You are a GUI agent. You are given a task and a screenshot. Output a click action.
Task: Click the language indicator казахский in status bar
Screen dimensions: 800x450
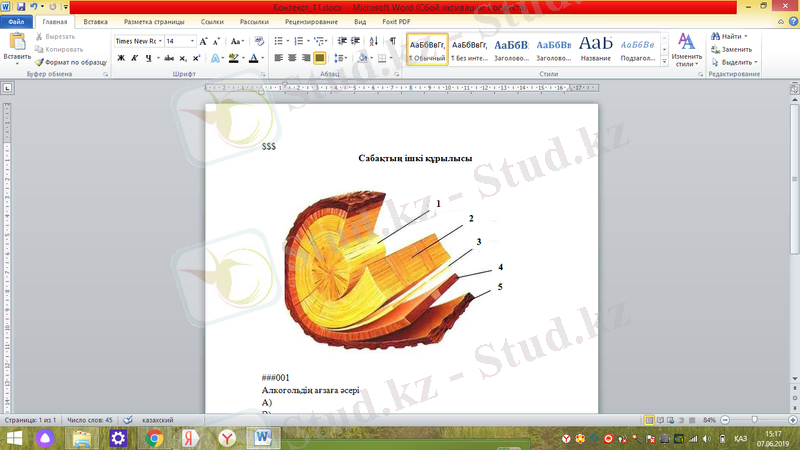coord(158,420)
